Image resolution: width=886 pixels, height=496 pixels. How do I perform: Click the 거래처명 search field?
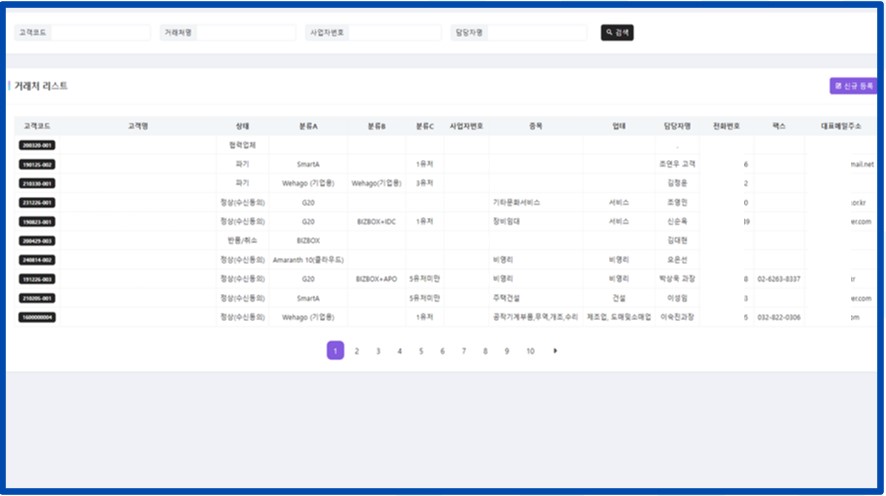245,33
